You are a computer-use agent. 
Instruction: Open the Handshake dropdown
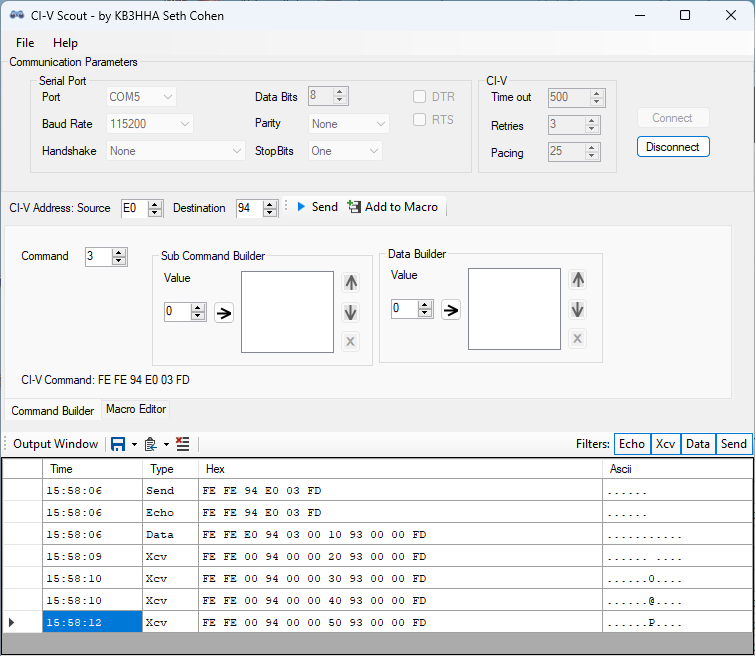pyautogui.click(x=176, y=151)
